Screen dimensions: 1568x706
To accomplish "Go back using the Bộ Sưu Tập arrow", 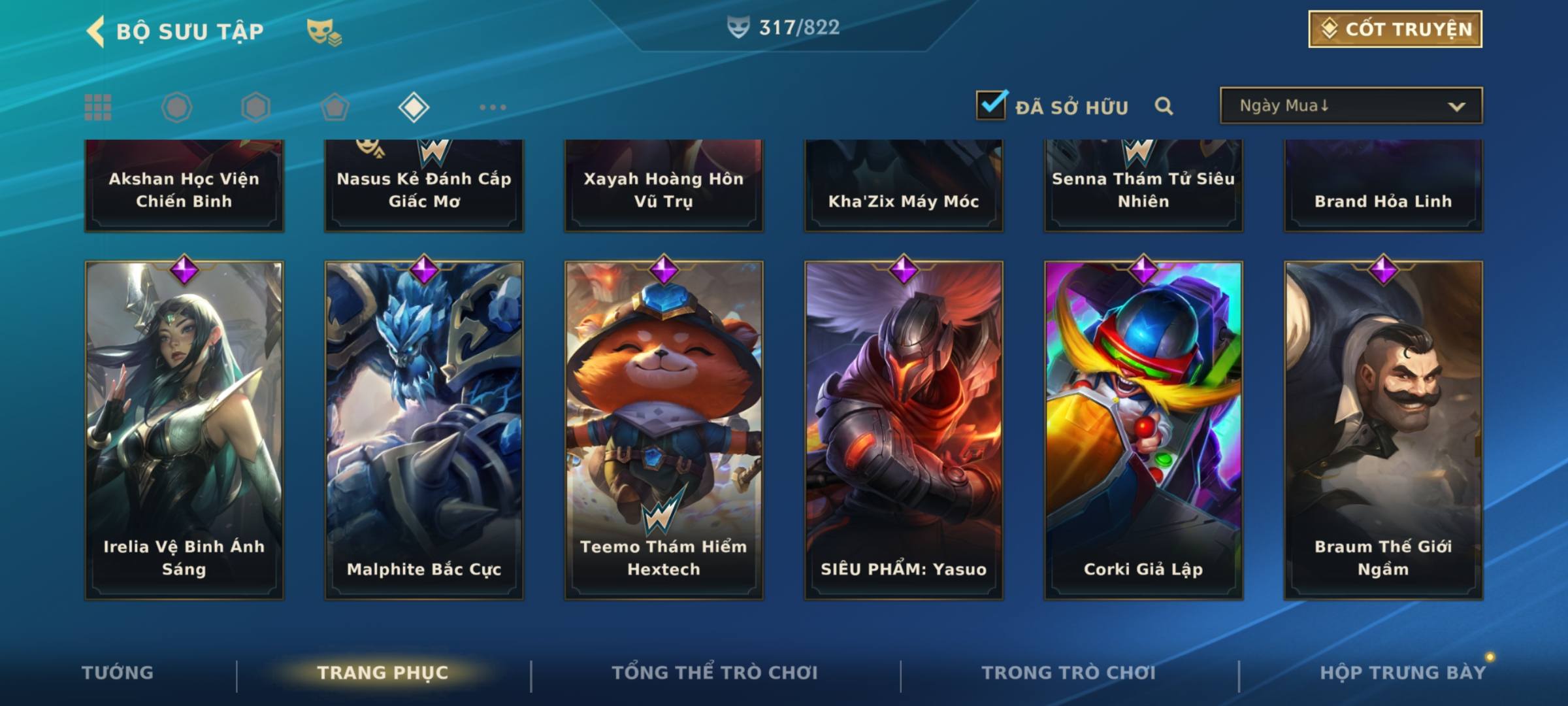I will pos(96,31).
